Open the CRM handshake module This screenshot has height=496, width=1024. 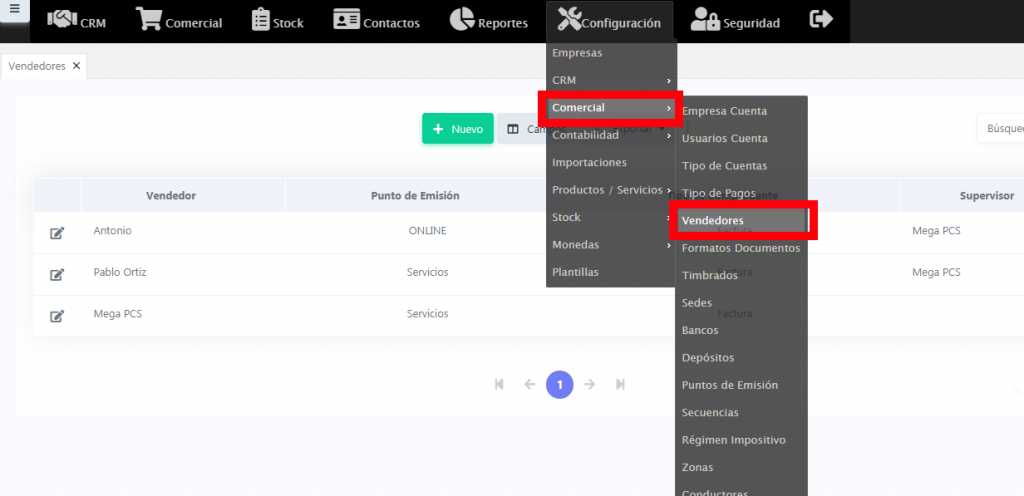coord(76,21)
